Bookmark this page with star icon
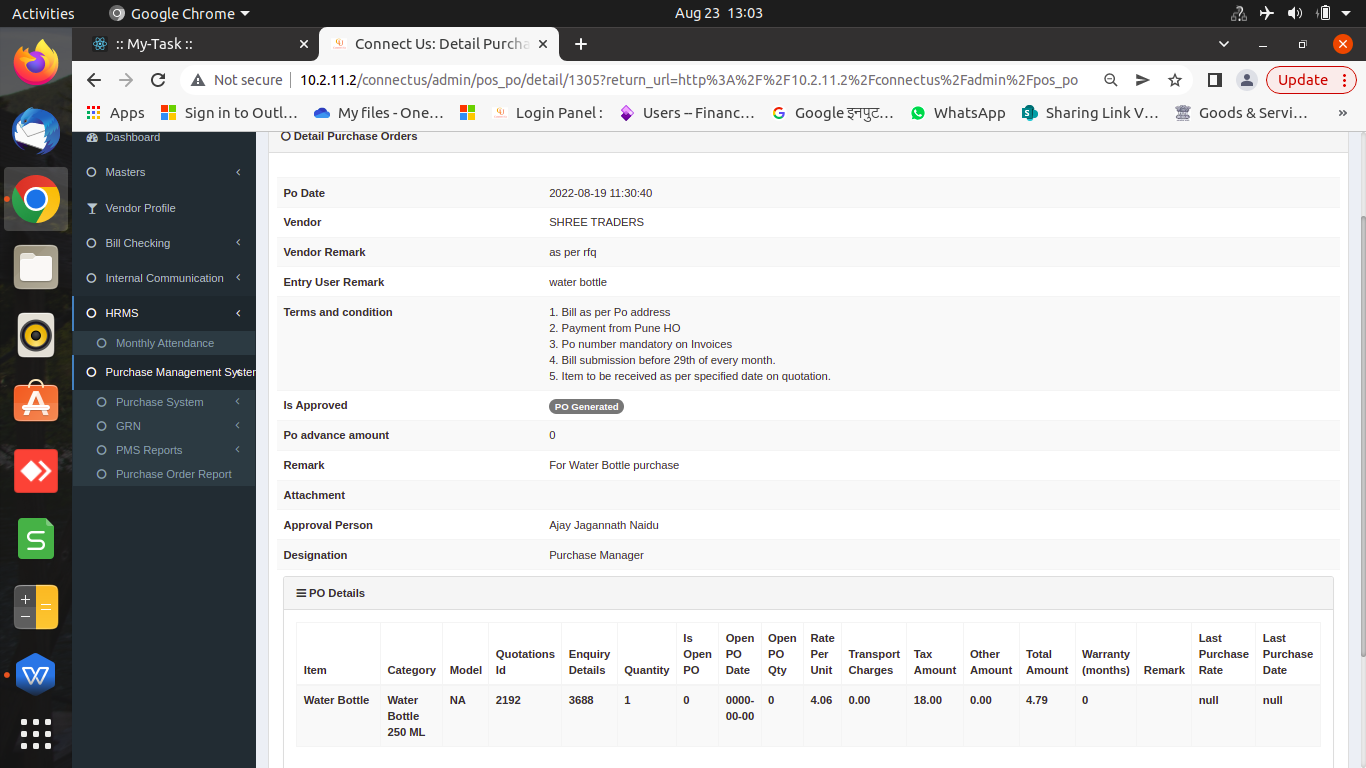The image size is (1366, 768). pyautogui.click(x=1175, y=80)
